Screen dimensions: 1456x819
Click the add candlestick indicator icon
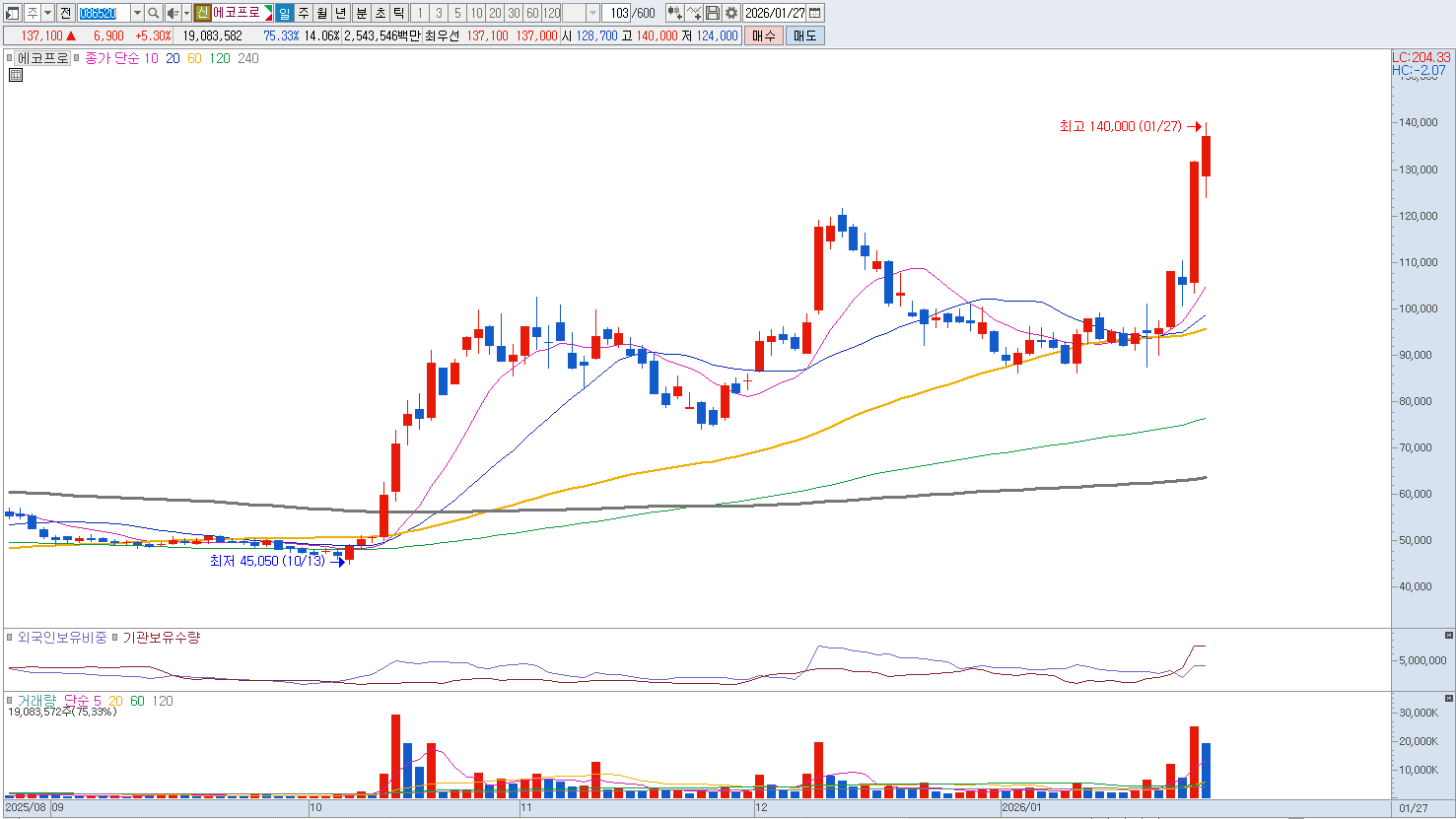[674, 13]
